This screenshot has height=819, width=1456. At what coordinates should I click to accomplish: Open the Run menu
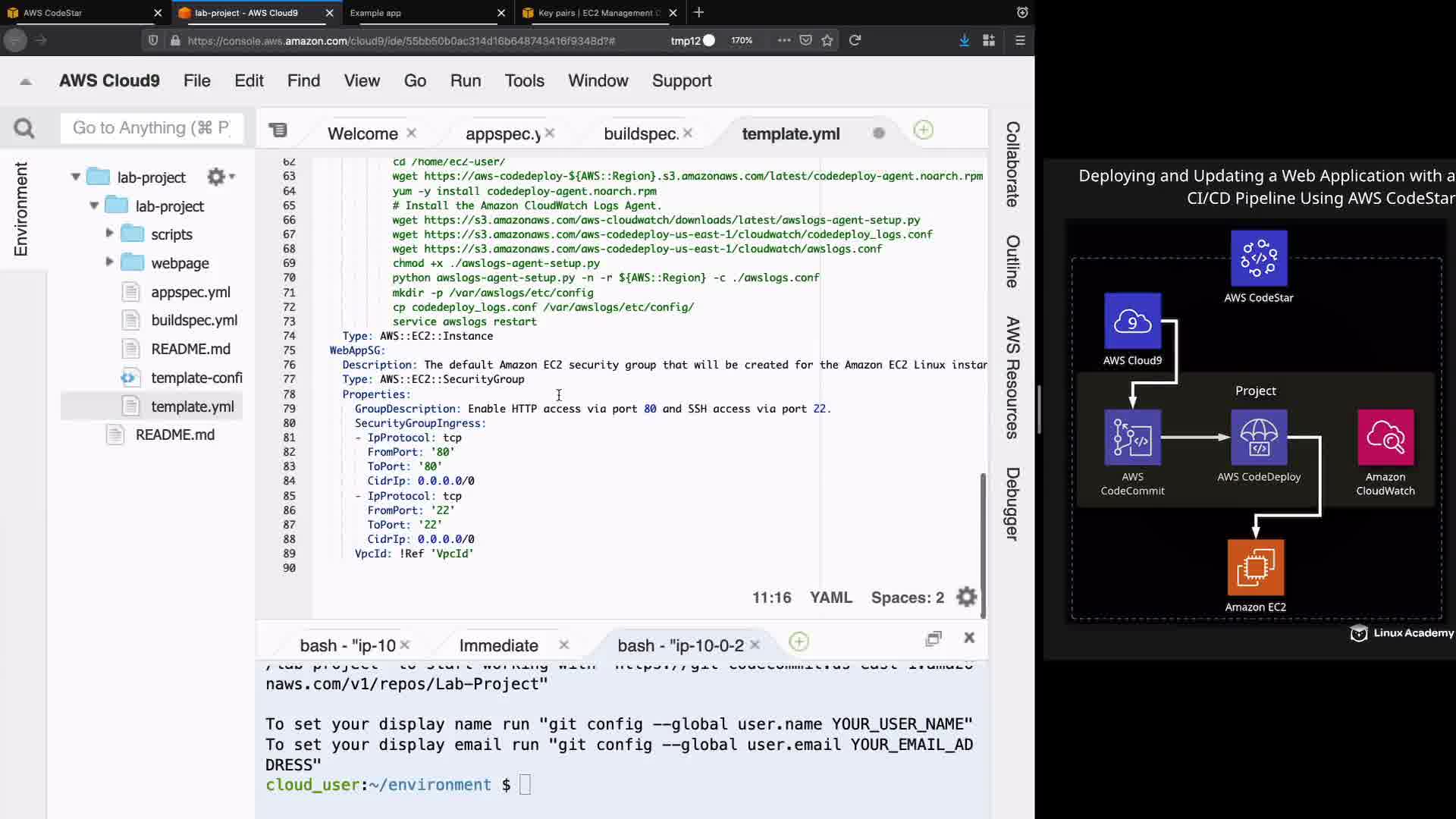465,81
